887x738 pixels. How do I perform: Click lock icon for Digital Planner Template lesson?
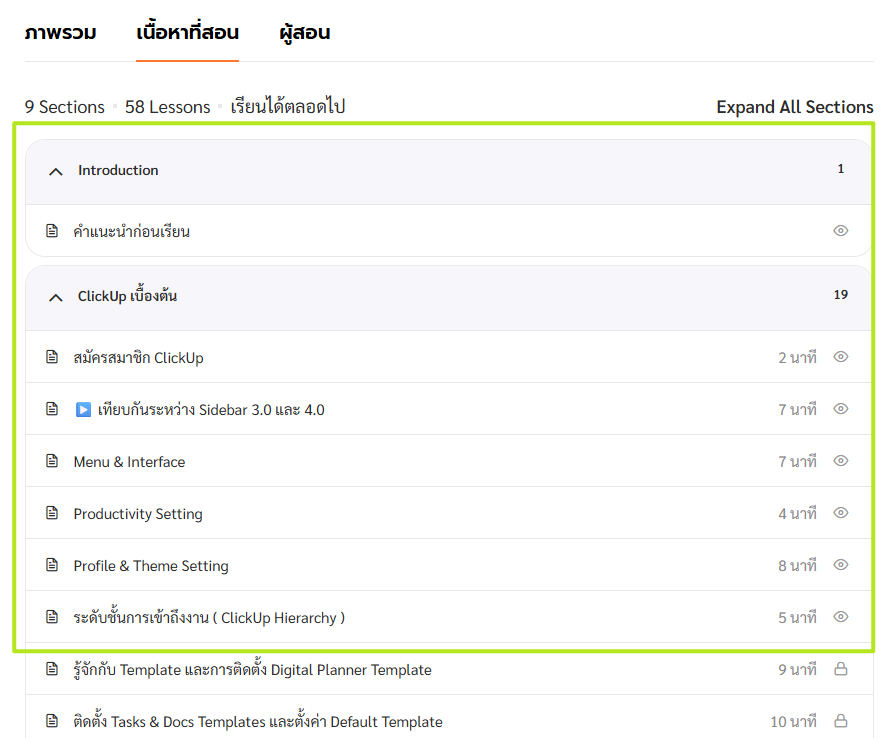(x=841, y=669)
